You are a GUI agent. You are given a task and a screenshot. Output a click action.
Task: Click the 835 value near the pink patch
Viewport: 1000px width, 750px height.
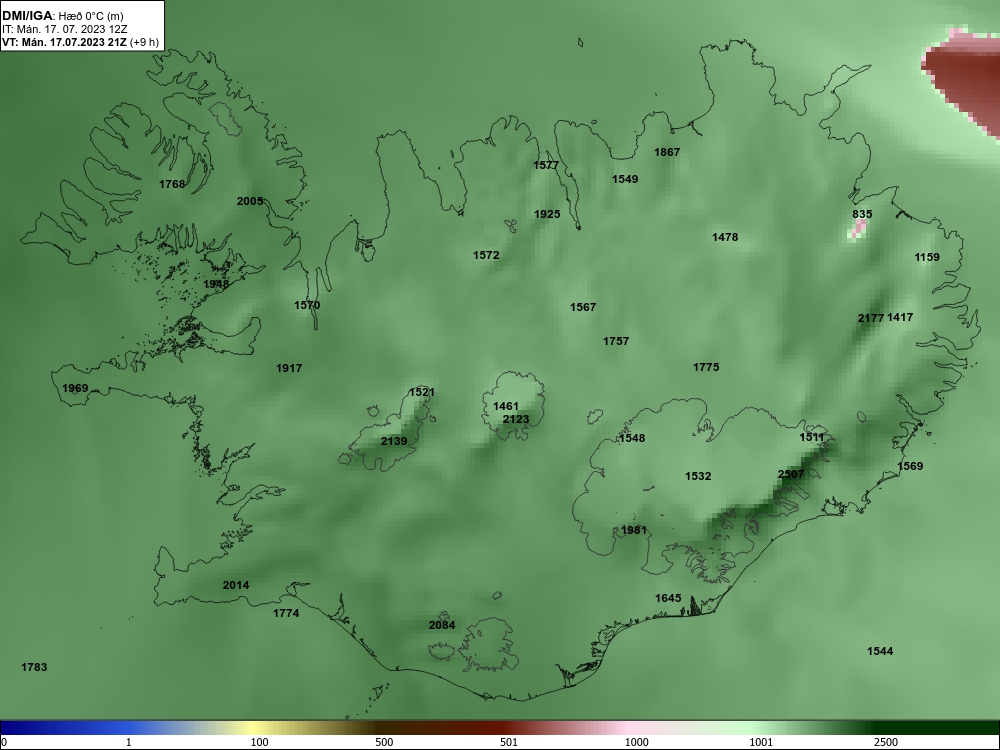(862, 214)
